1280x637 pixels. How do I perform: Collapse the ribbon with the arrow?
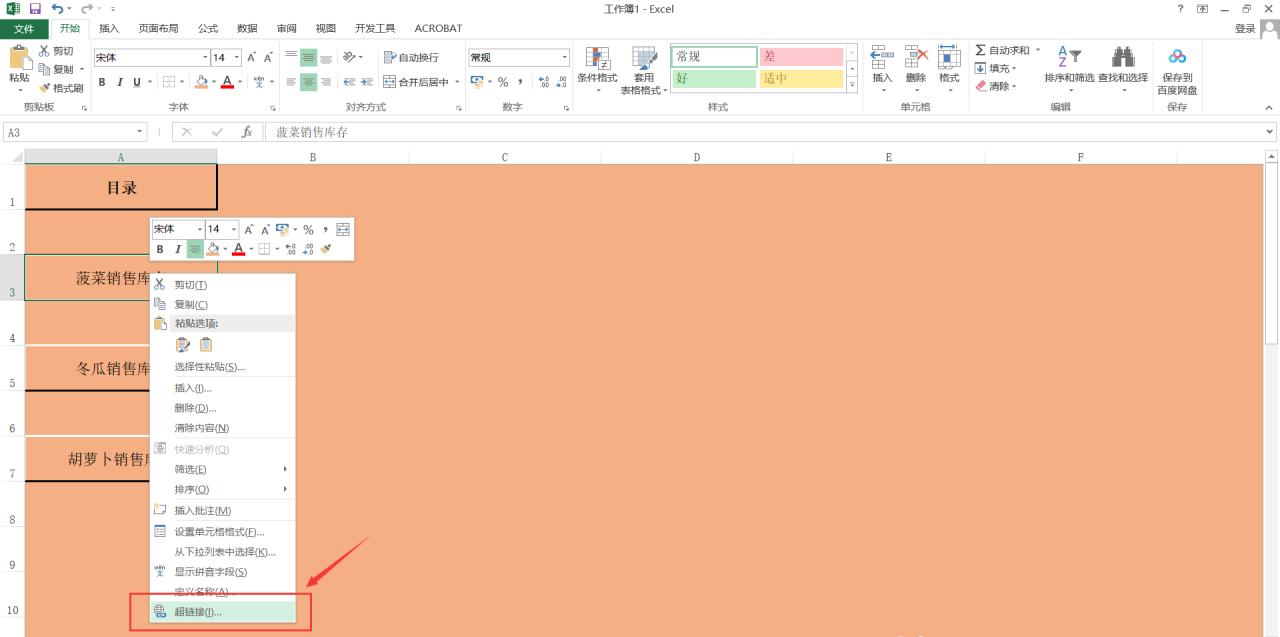point(1269,107)
